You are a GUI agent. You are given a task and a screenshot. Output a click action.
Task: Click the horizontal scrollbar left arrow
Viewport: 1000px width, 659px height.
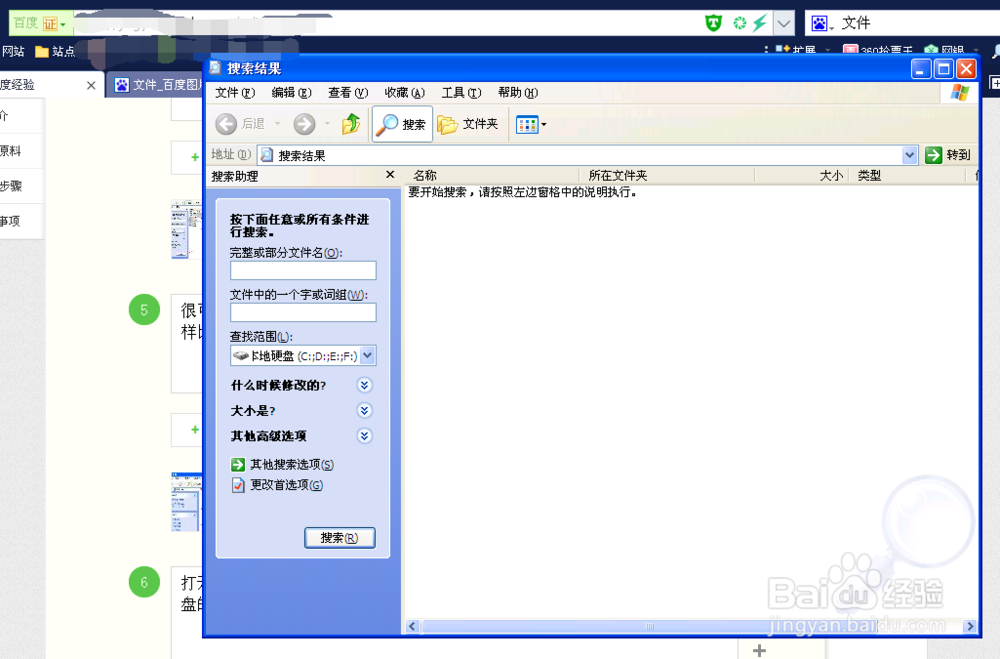click(x=413, y=626)
